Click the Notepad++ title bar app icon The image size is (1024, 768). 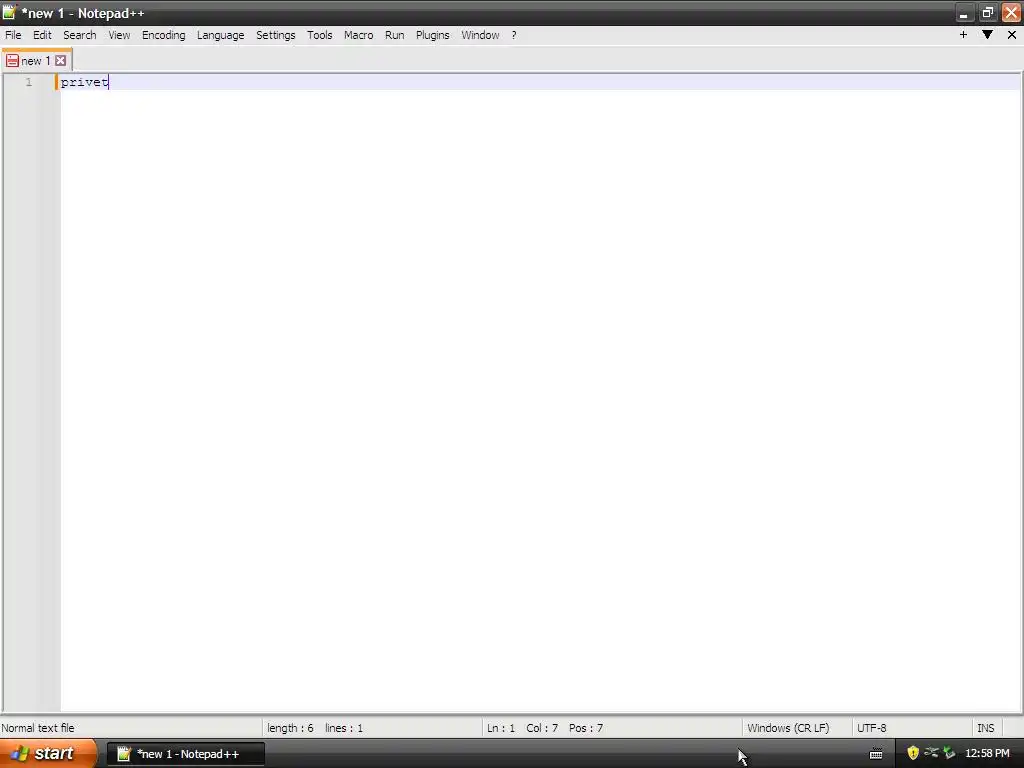(x=9, y=12)
